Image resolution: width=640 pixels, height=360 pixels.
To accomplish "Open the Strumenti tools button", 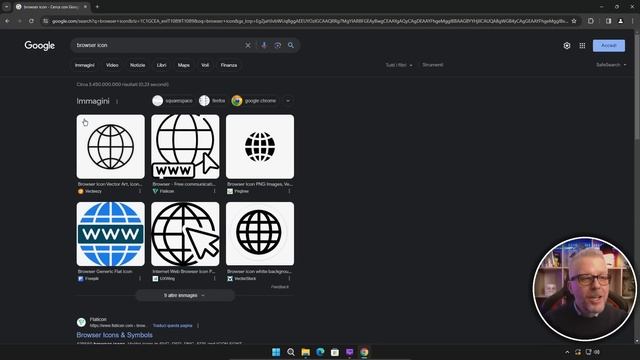I will 433,65.
